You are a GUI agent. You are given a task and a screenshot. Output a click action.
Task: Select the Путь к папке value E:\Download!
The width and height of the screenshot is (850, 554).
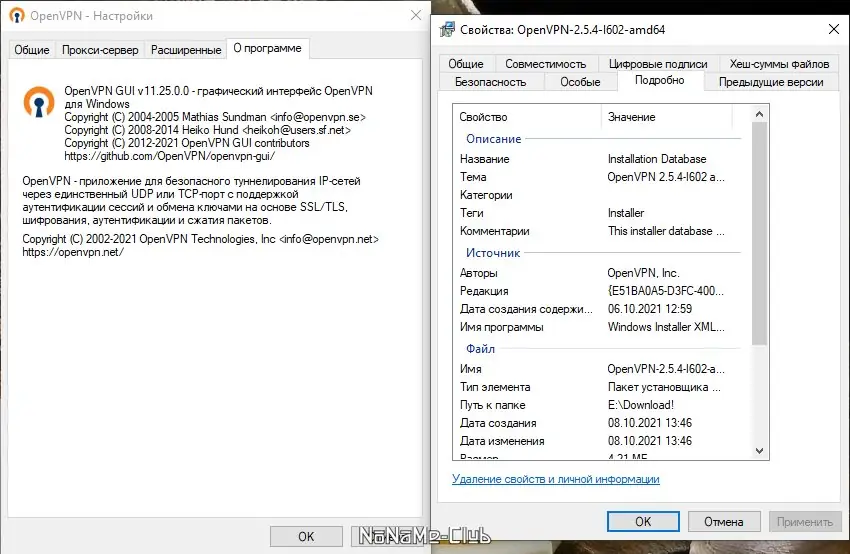click(x=640, y=405)
